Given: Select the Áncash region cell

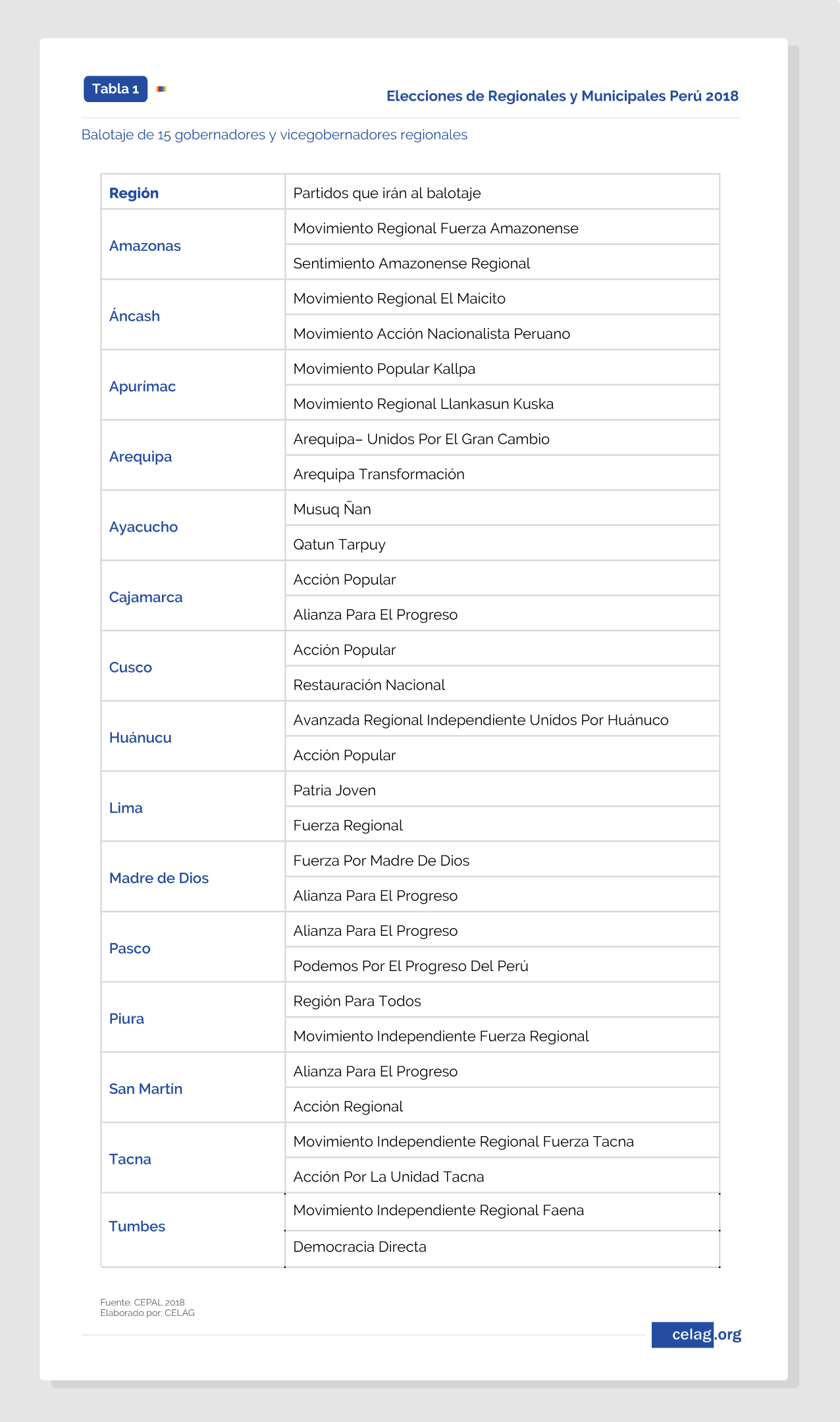Looking at the screenshot, I should point(193,315).
